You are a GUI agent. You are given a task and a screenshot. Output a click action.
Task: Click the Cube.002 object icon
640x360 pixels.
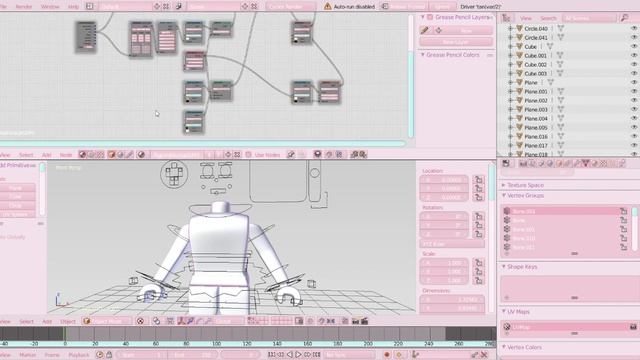[x=520, y=64]
